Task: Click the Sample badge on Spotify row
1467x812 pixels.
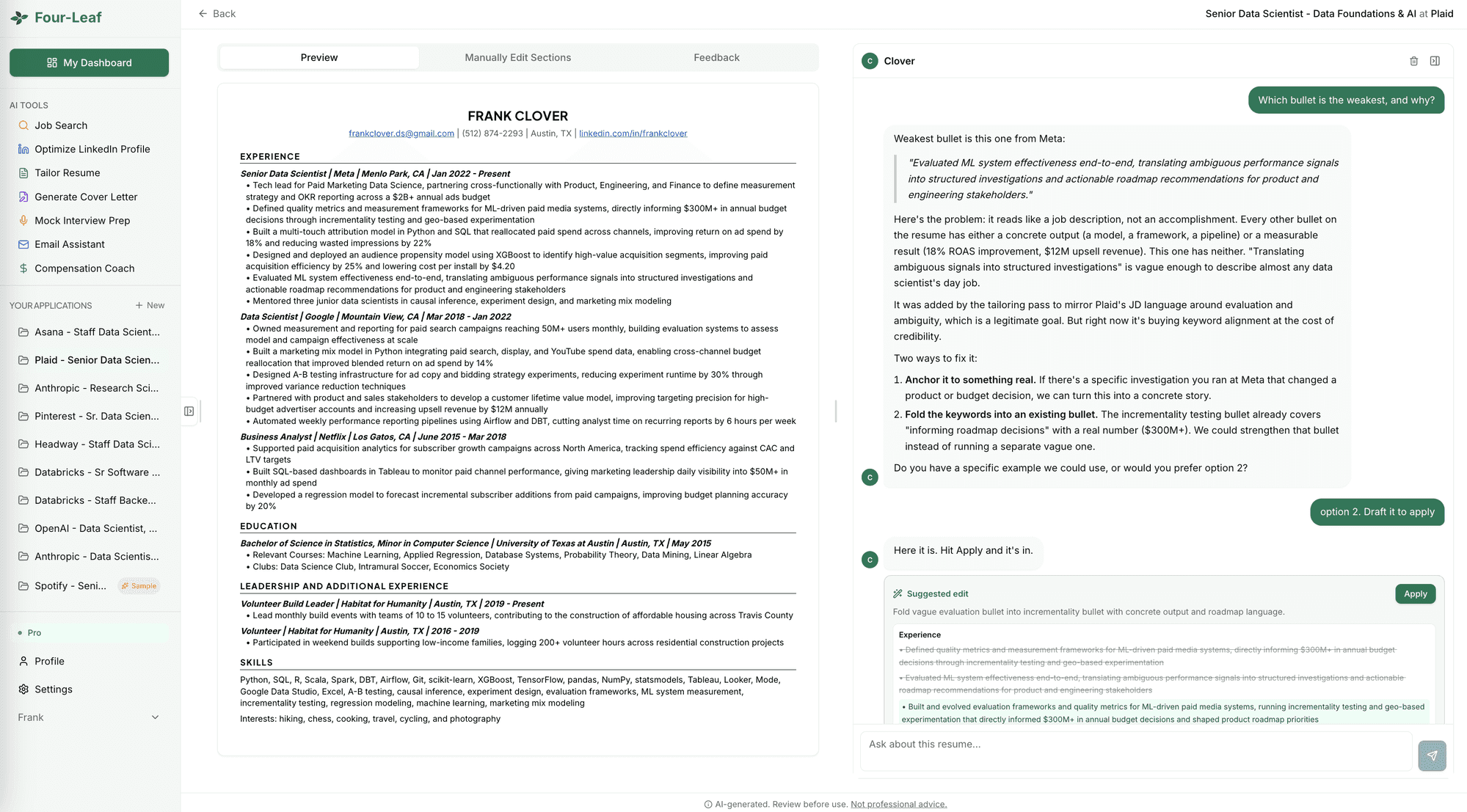Action: pos(139,585)
